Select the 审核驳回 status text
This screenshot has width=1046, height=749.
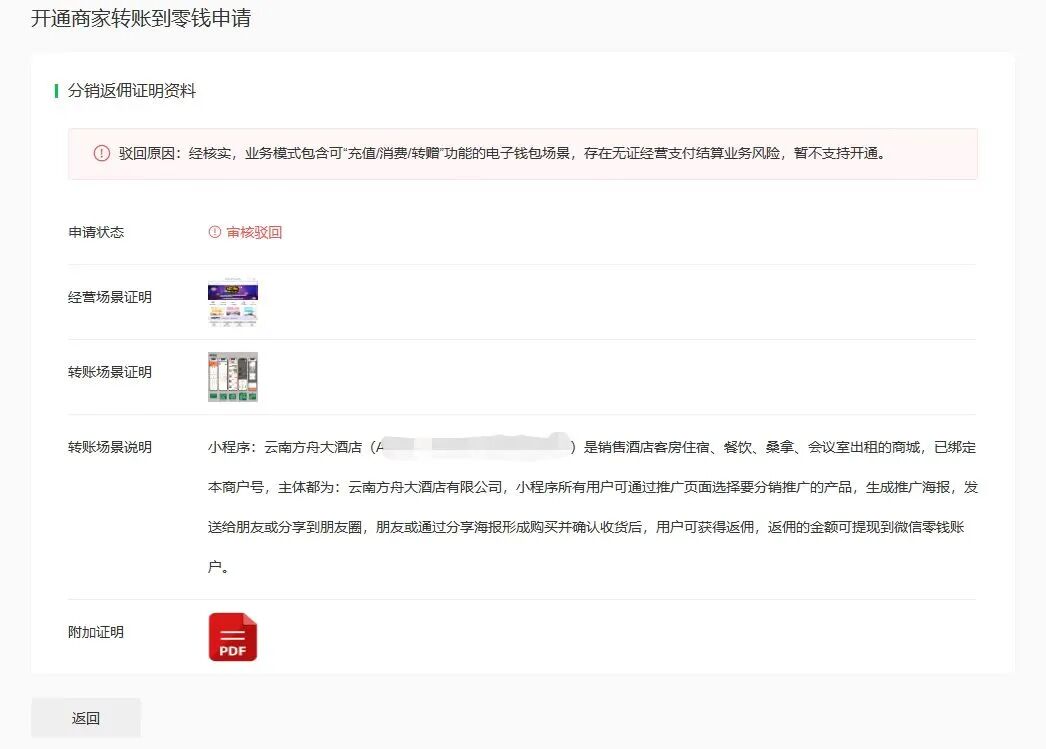[254, 232]
